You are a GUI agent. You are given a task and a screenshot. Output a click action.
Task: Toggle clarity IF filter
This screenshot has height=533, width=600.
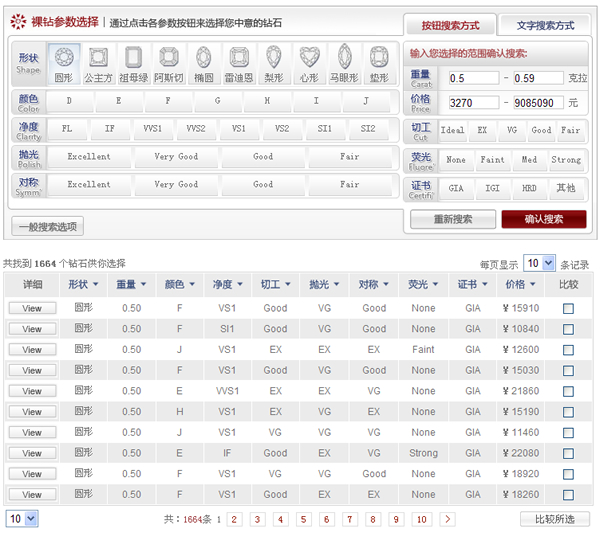pyautogui.click(x=109, y=129)
